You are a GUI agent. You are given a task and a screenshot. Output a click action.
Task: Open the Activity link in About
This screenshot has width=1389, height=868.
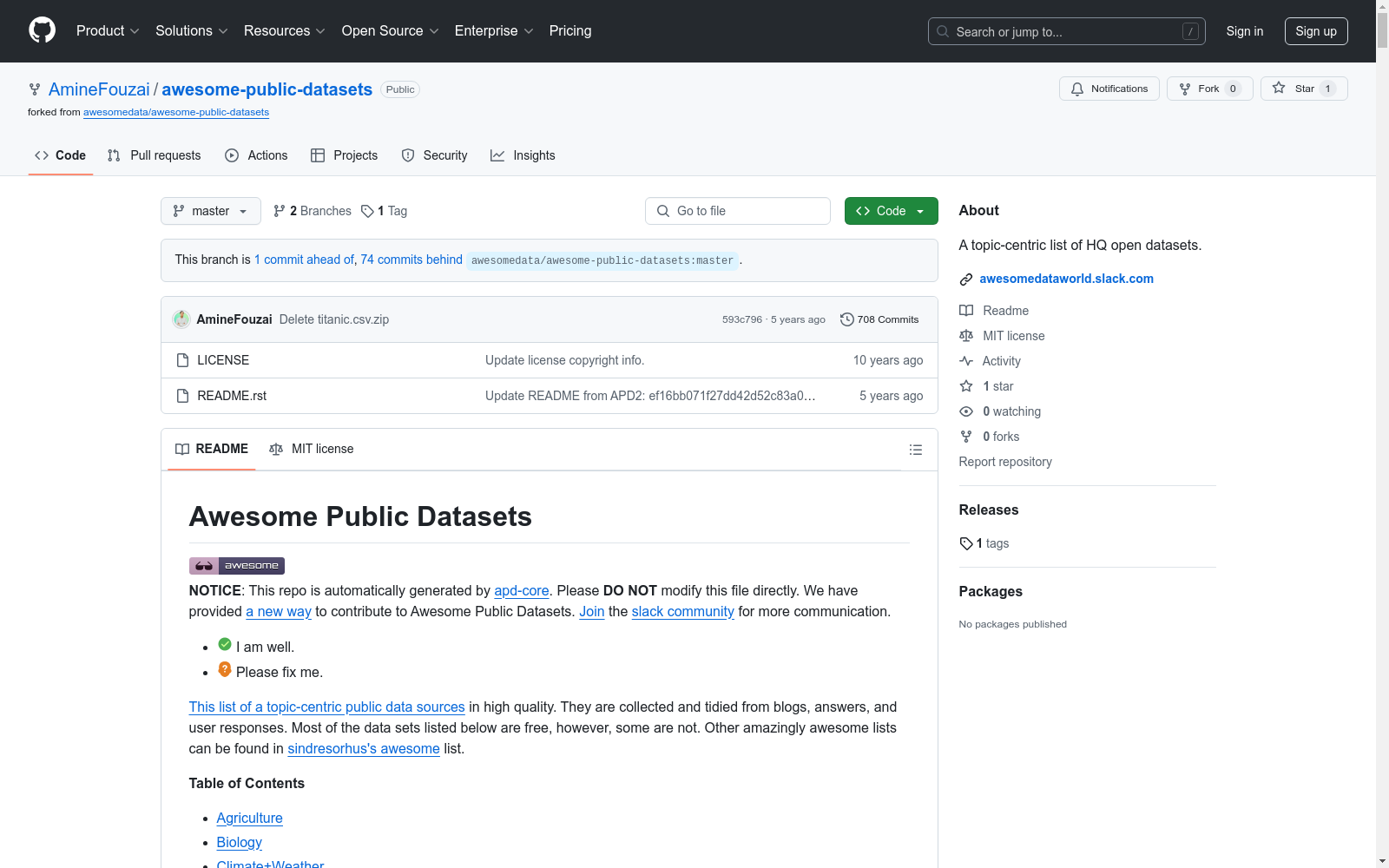[990, 361]
